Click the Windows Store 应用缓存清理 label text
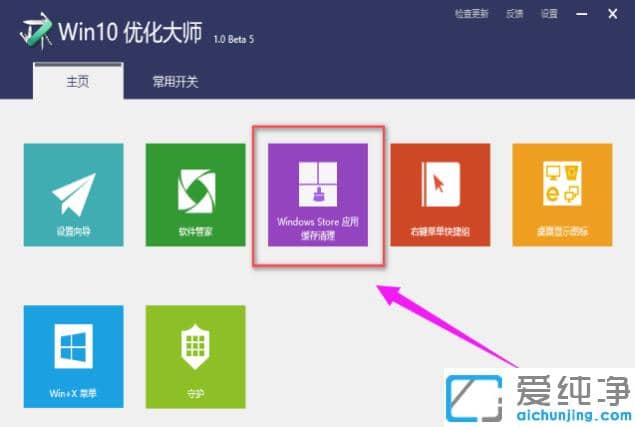Viewport: 635px width, 427px height. click(x=317, y=229)
